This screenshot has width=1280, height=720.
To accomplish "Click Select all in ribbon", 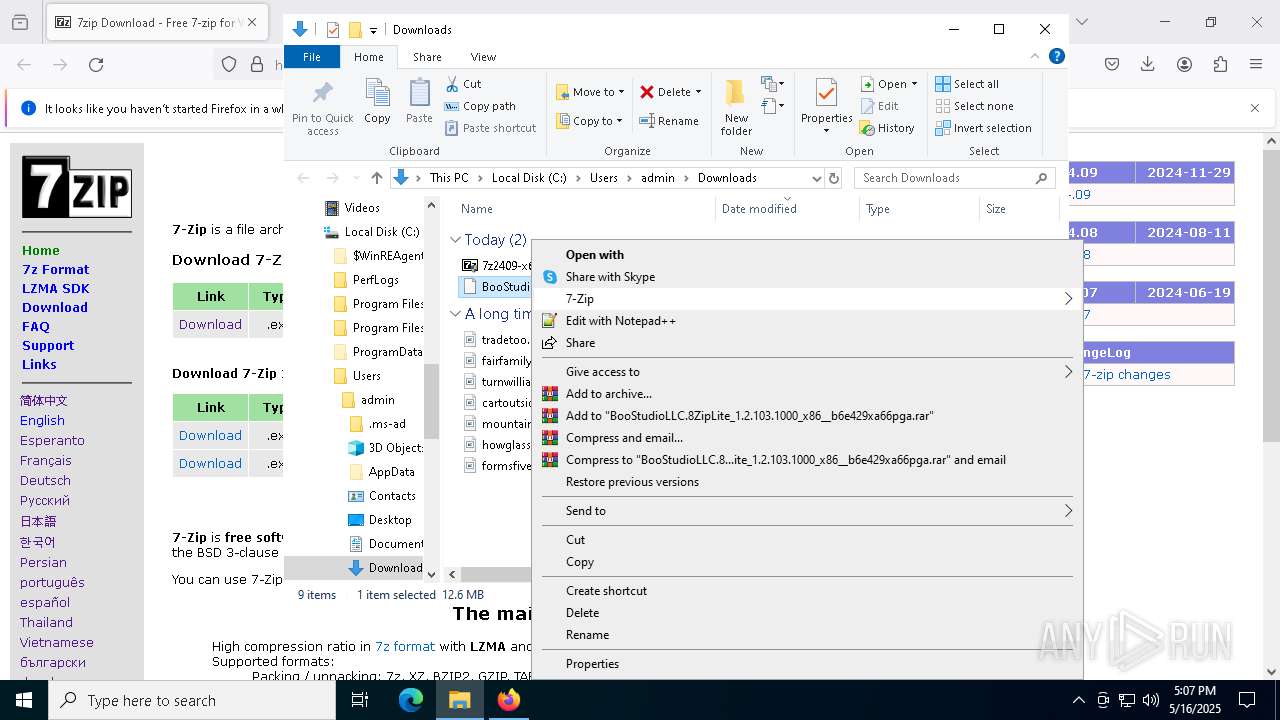I will click(967, 84).
